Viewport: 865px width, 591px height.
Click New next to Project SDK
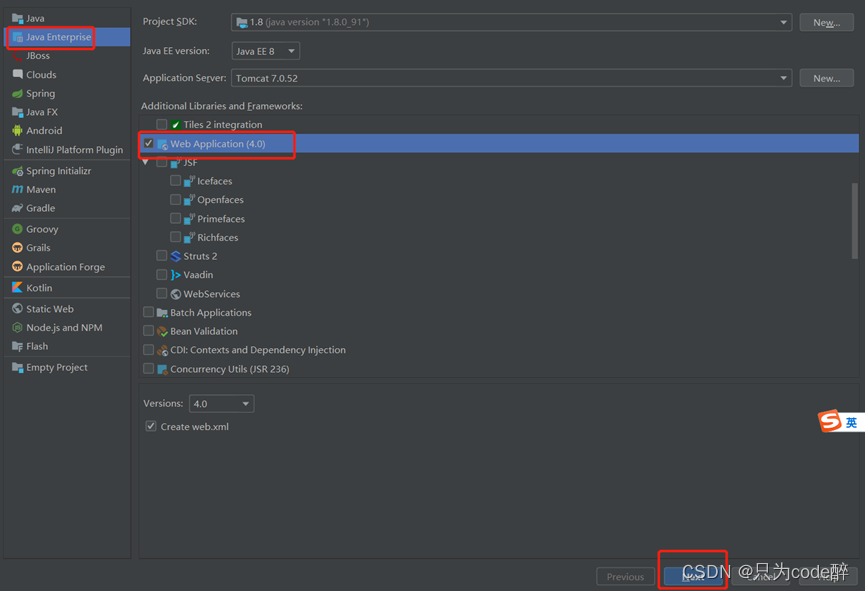[x=826, y=21]
